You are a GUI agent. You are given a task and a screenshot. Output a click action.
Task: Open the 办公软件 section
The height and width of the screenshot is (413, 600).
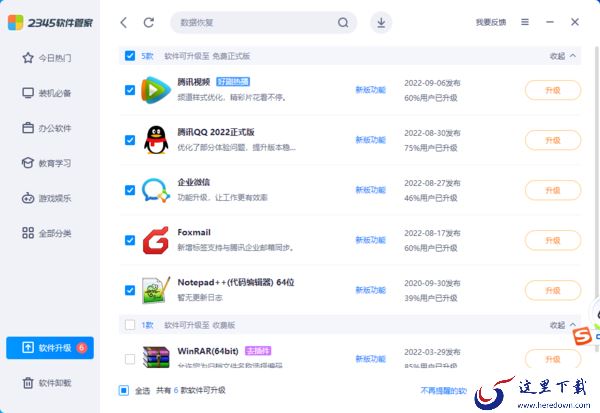(x=47, y=128)
